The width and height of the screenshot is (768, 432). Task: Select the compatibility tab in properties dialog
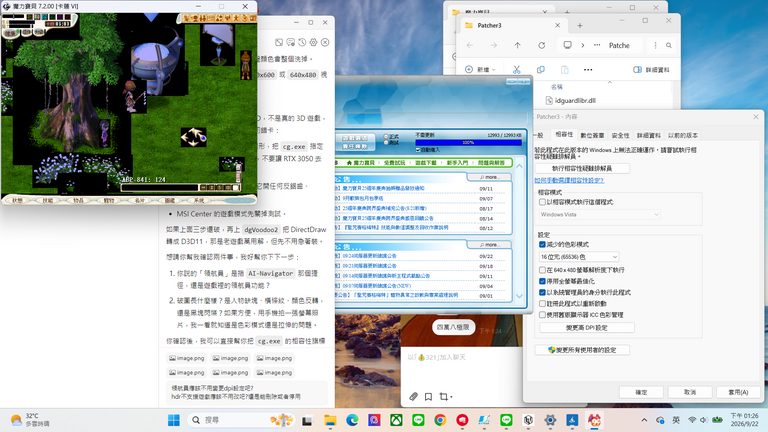(564, 134)
